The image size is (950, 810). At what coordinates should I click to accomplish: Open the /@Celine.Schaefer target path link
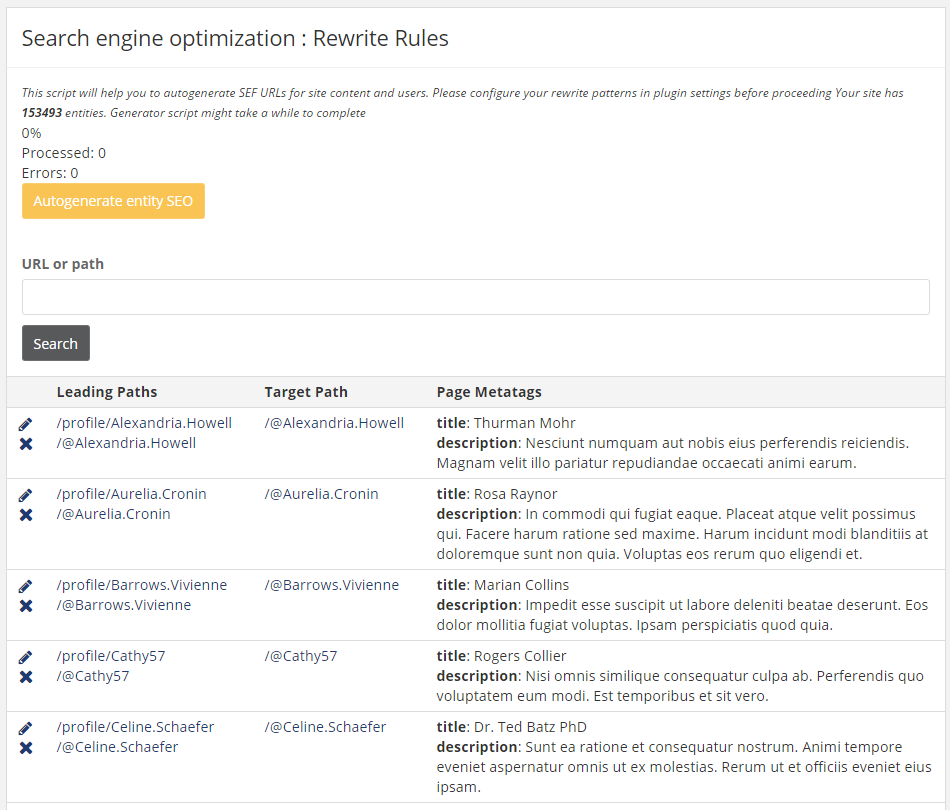pos(325,726)
